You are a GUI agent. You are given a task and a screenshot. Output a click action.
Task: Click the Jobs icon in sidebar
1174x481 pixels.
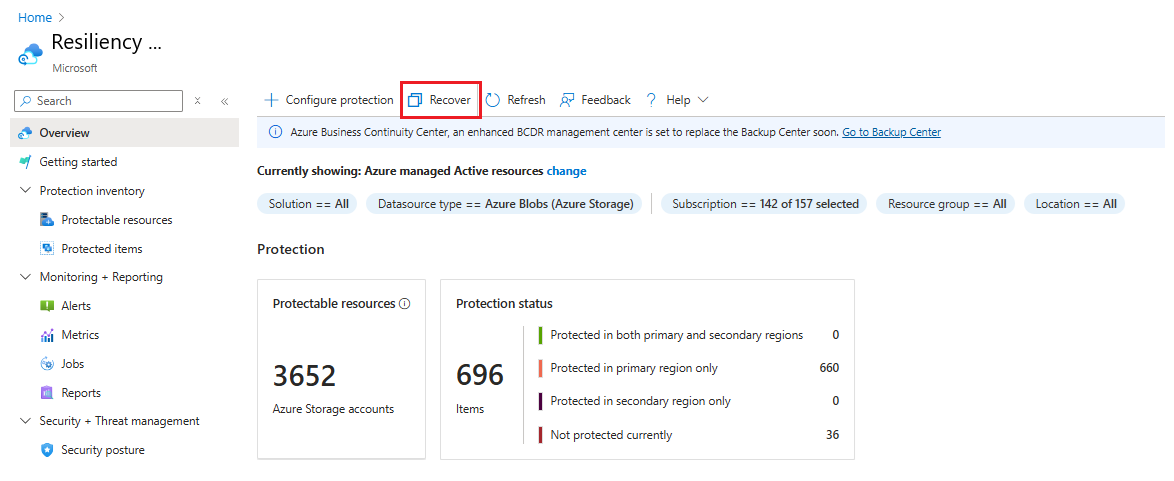(47, 364)
